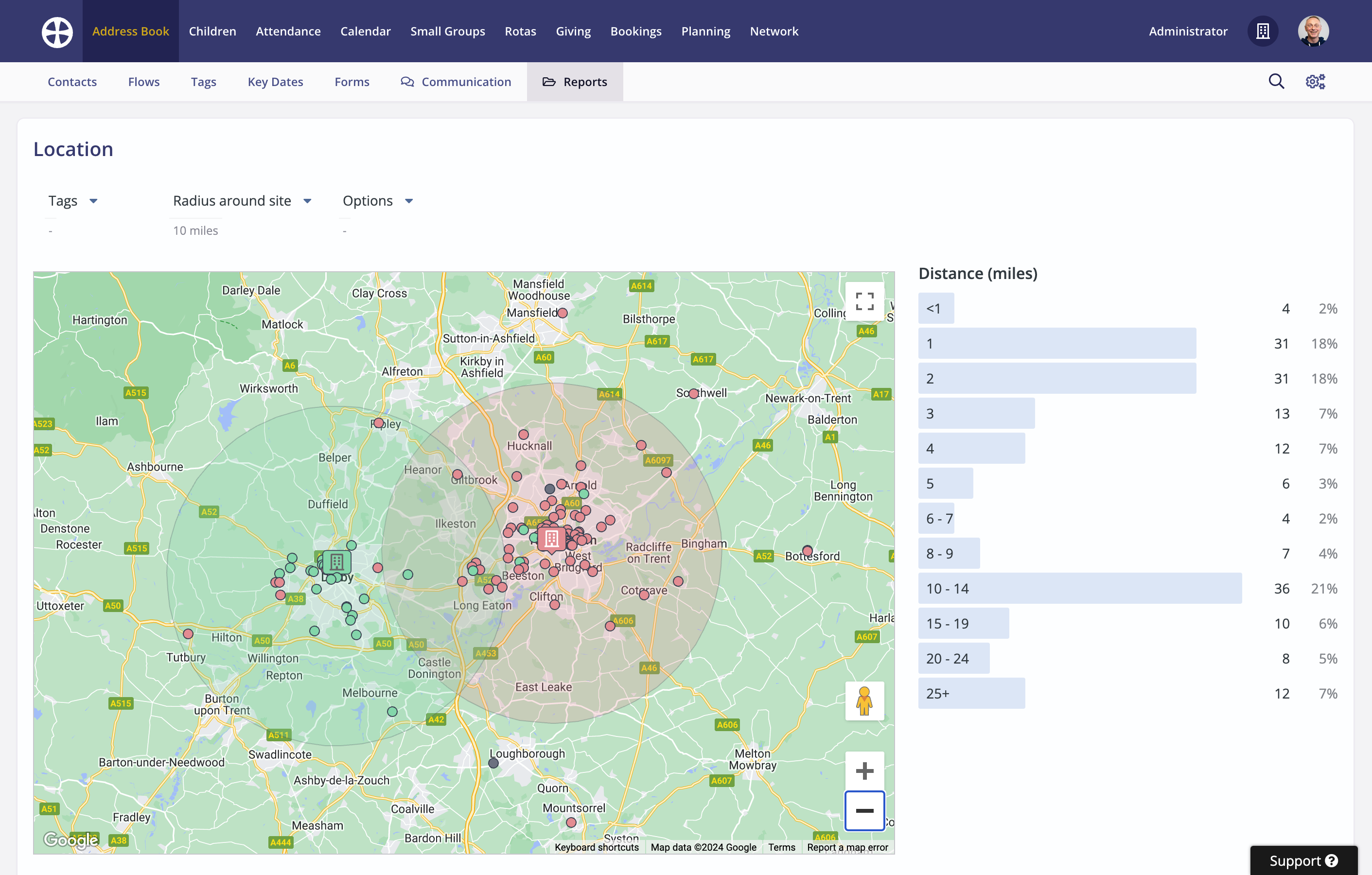Image resolution: width=1372 pixels, height=875 pixels.
Task: Select the 10 - 14 miles distance bar
Action: 1079,589
